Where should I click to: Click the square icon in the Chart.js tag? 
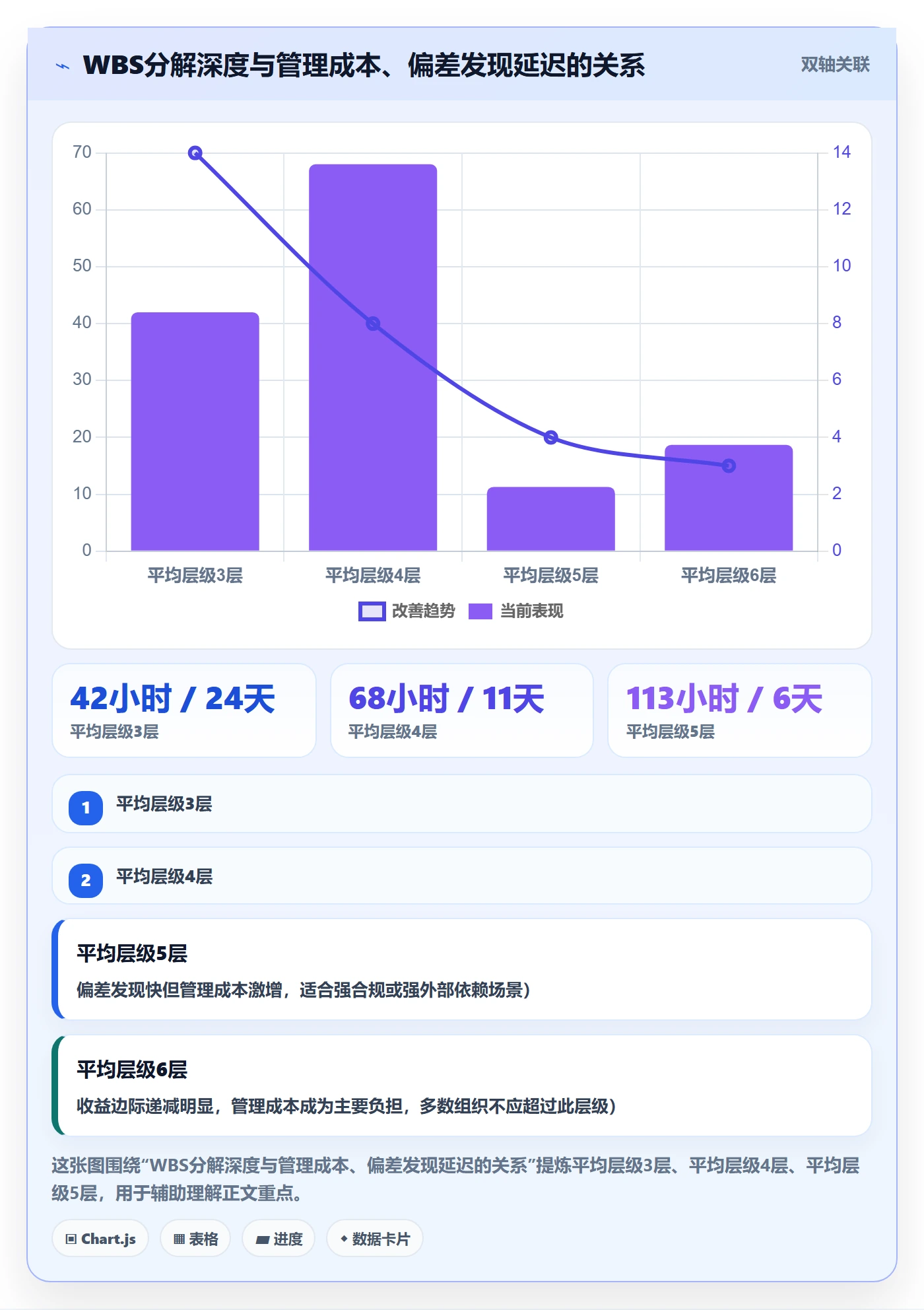(x=71, y=1239)
